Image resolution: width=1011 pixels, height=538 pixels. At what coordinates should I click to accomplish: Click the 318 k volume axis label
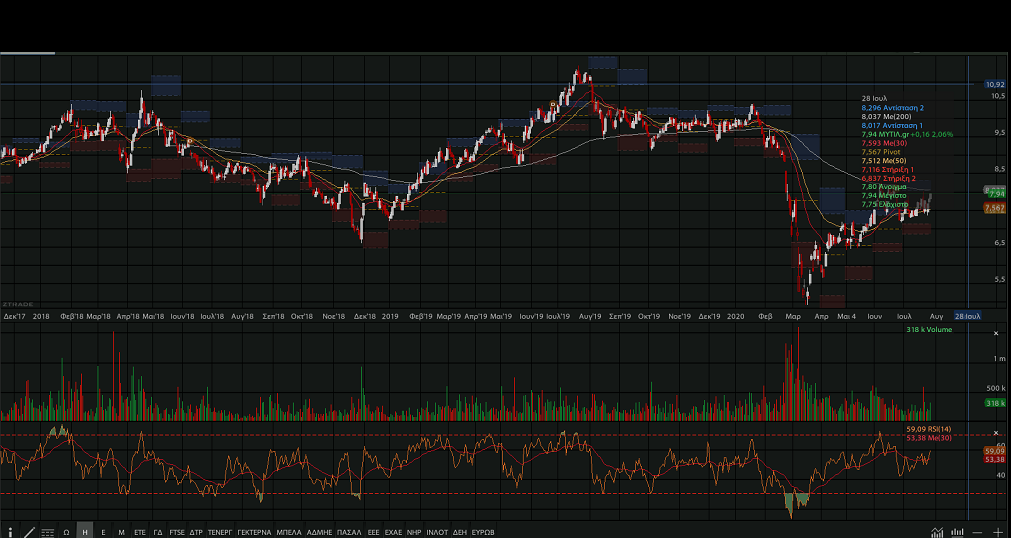click(994, 402)
